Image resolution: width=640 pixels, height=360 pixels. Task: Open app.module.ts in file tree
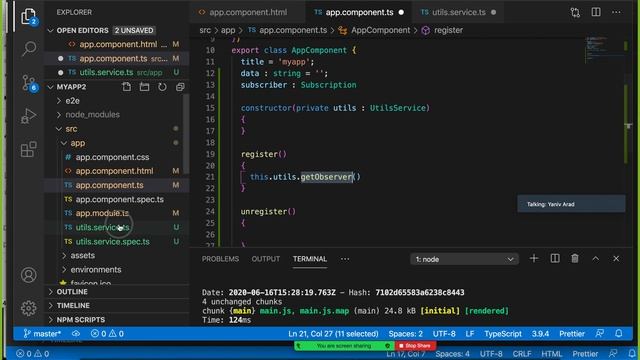[102, 213]
